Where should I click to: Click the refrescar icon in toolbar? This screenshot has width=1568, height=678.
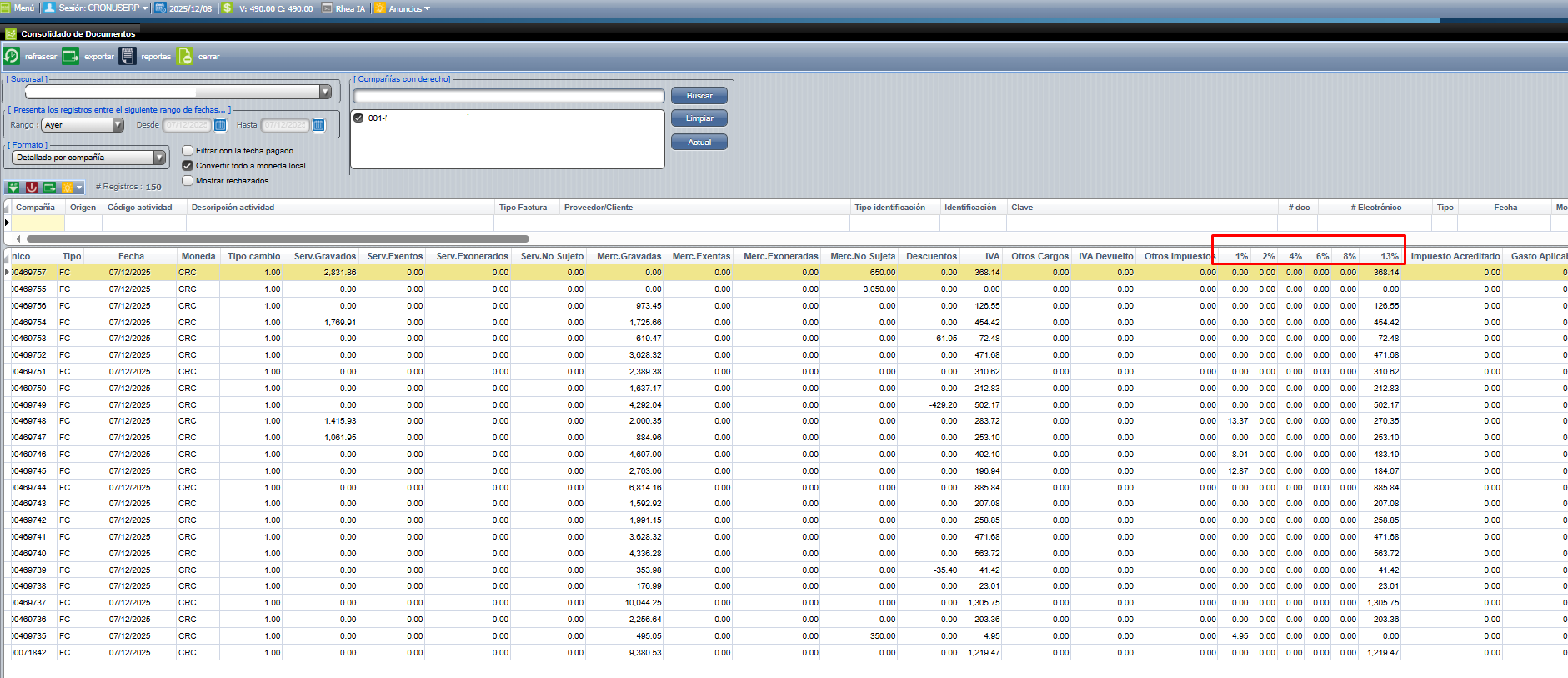point(12,56)
